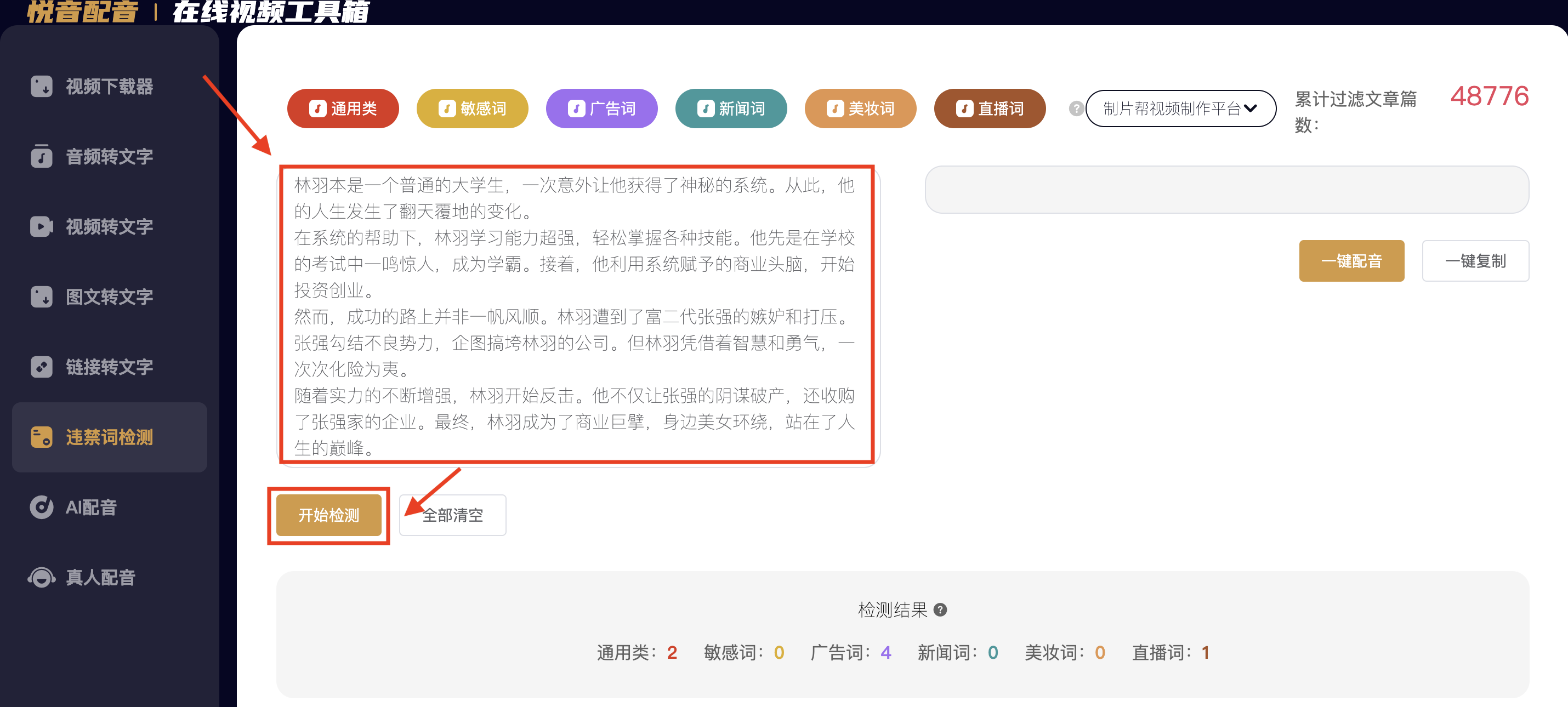Click the question mark next to 检测结果

940,609
